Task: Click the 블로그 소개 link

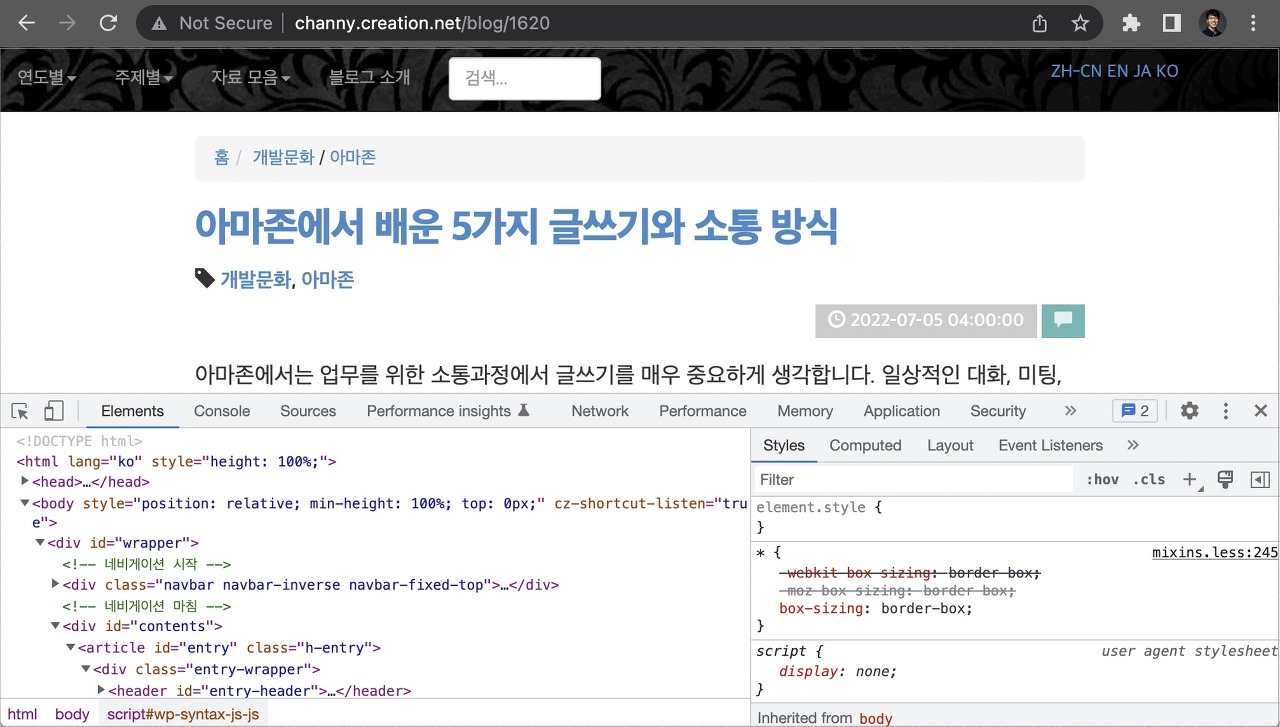Action: point(369,77)
